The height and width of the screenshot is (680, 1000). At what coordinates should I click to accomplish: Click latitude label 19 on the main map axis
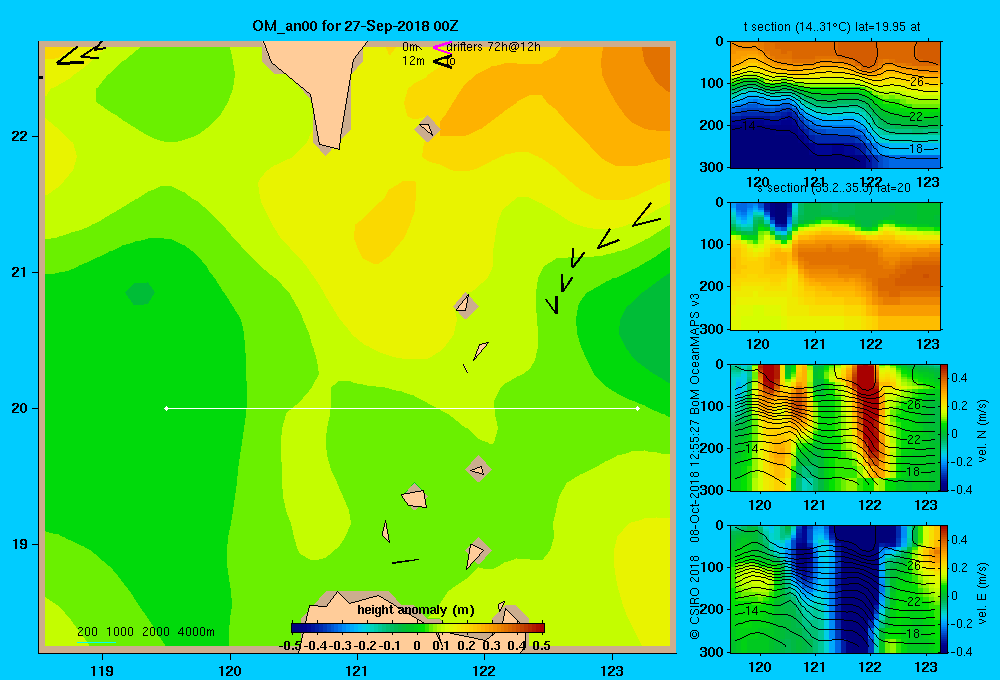pos(20,544)
